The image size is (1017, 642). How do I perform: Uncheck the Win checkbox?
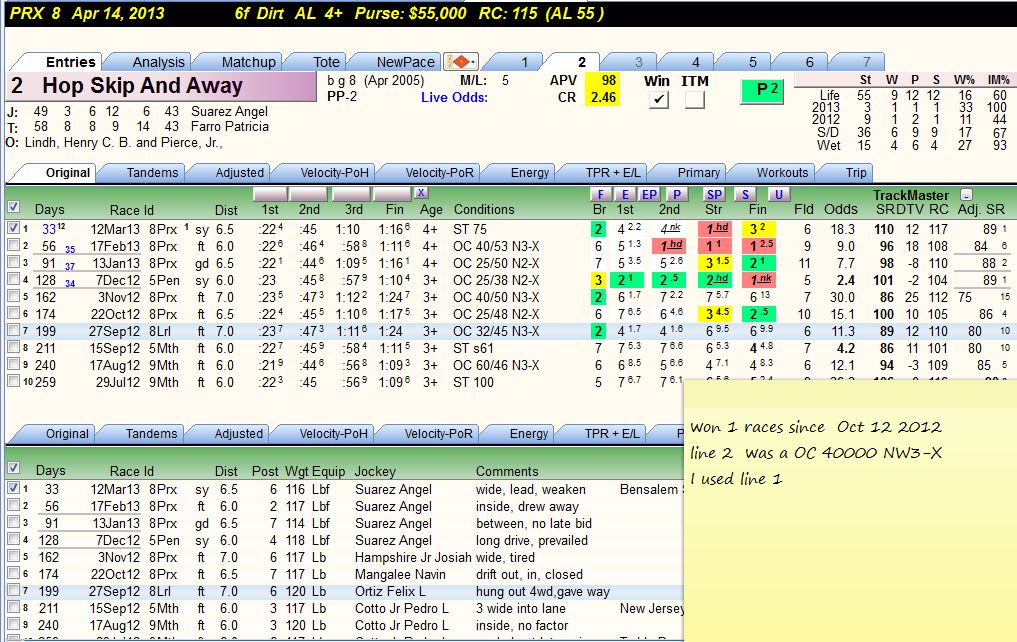click(658, 99)
